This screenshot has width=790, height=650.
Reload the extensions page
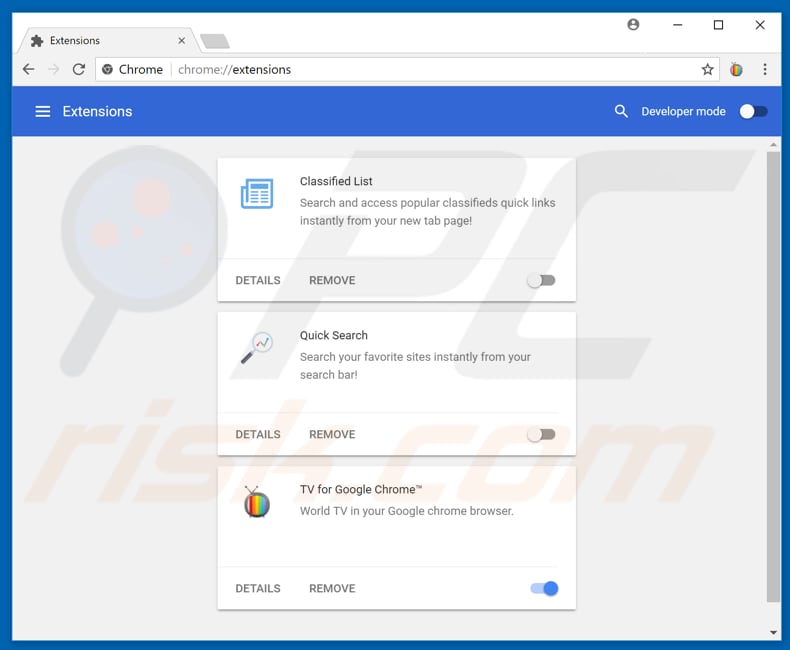point(79,69)
